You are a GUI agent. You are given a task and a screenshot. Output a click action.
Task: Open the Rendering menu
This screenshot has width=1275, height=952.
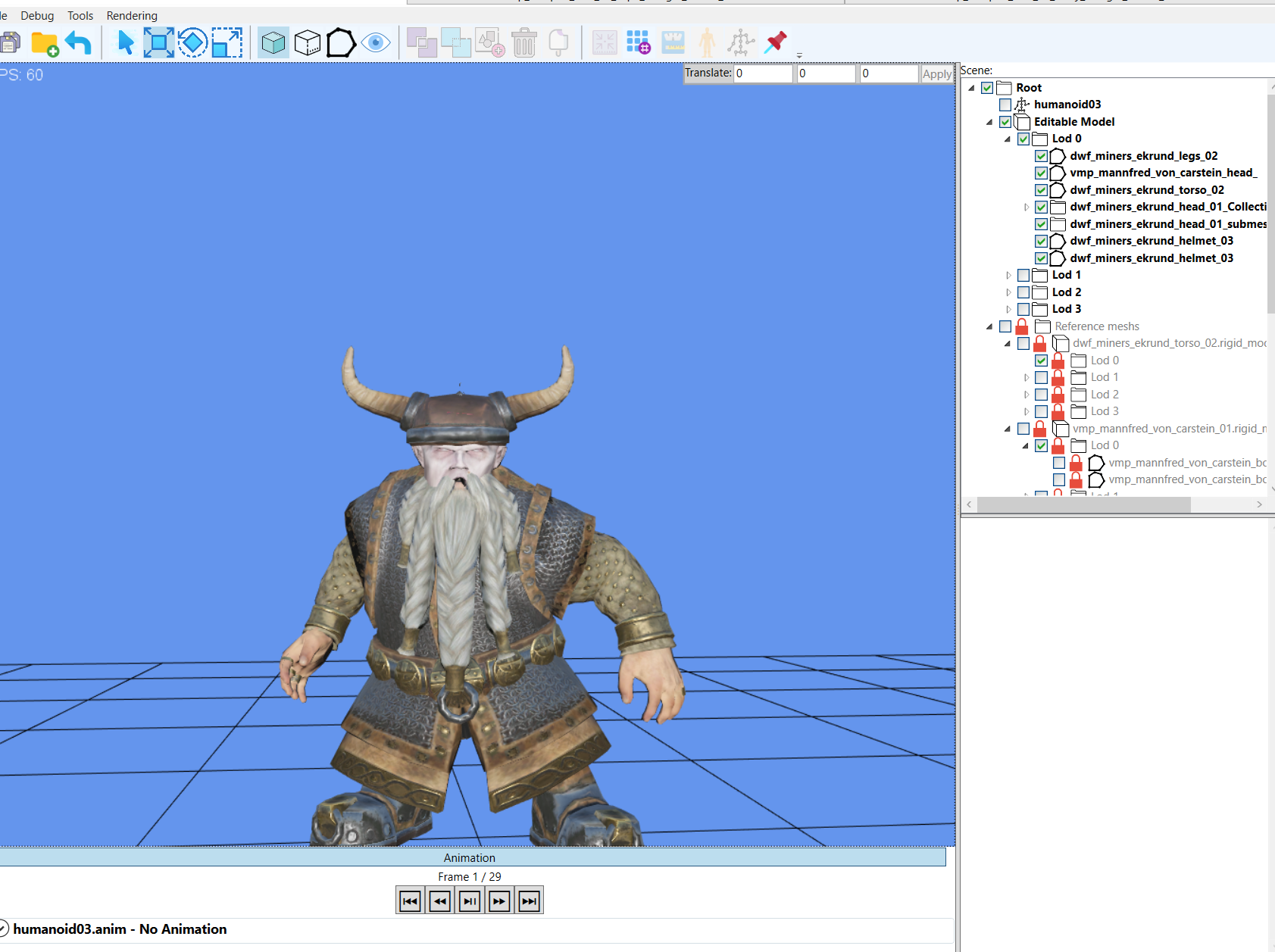(x=132, y=15)
